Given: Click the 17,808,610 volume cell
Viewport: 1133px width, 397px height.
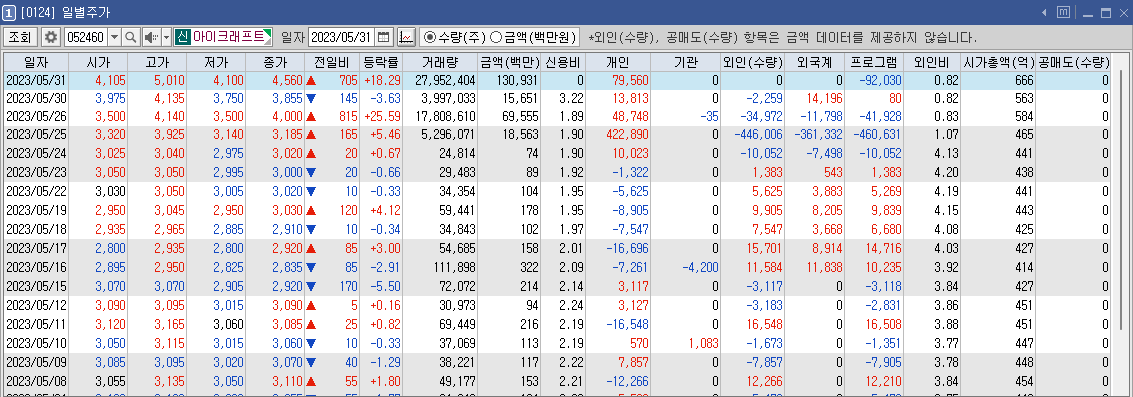Looking at the screenshot, I should (440, 116).
